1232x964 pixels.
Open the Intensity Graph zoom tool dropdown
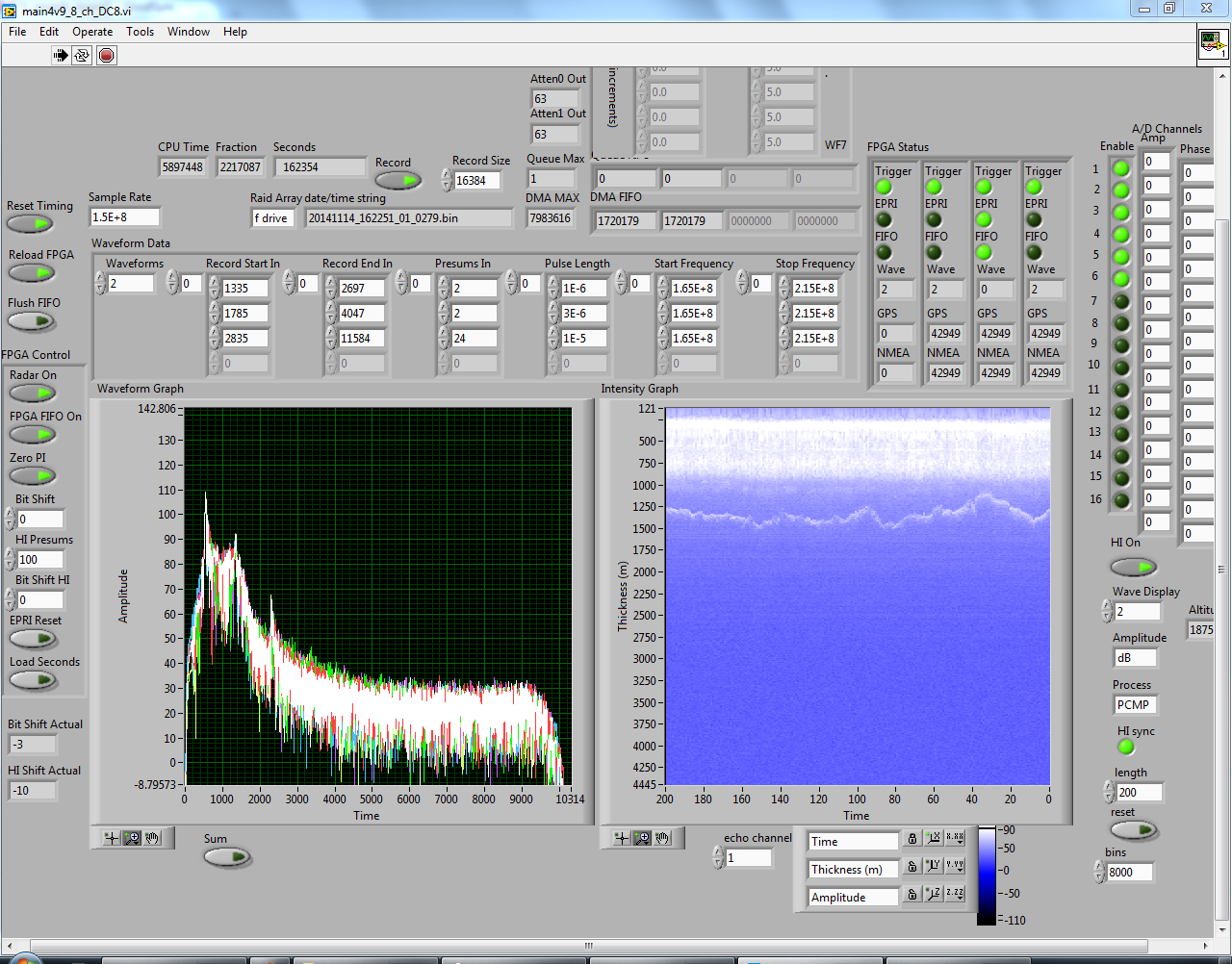tap(642, 838)
